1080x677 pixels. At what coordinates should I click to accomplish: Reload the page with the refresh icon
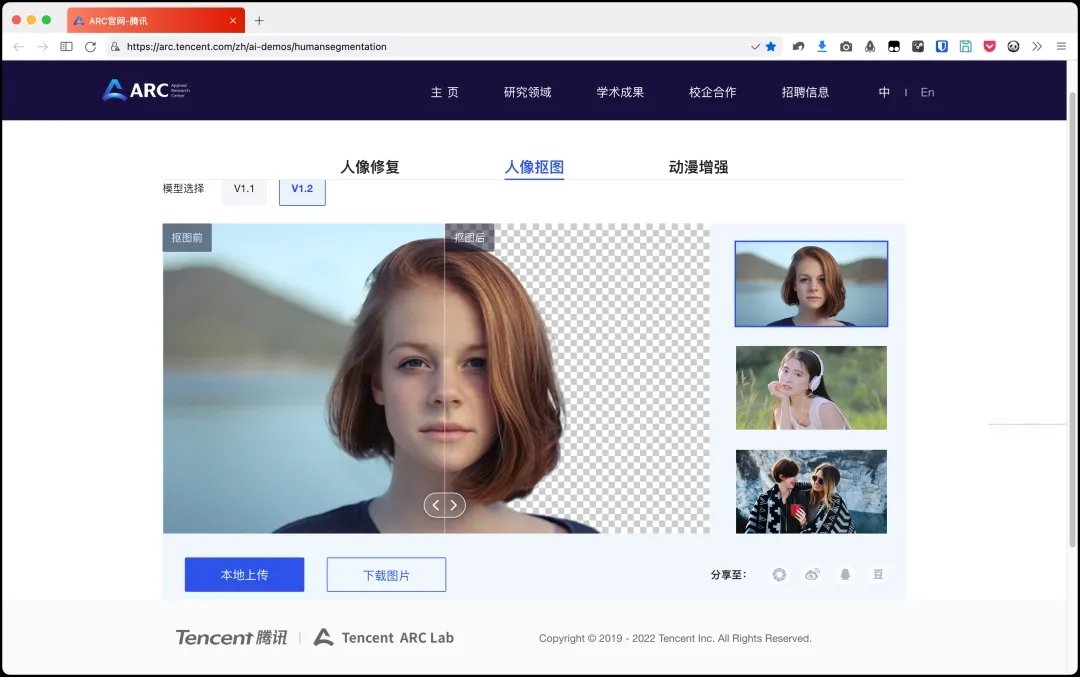coord(90,46)
